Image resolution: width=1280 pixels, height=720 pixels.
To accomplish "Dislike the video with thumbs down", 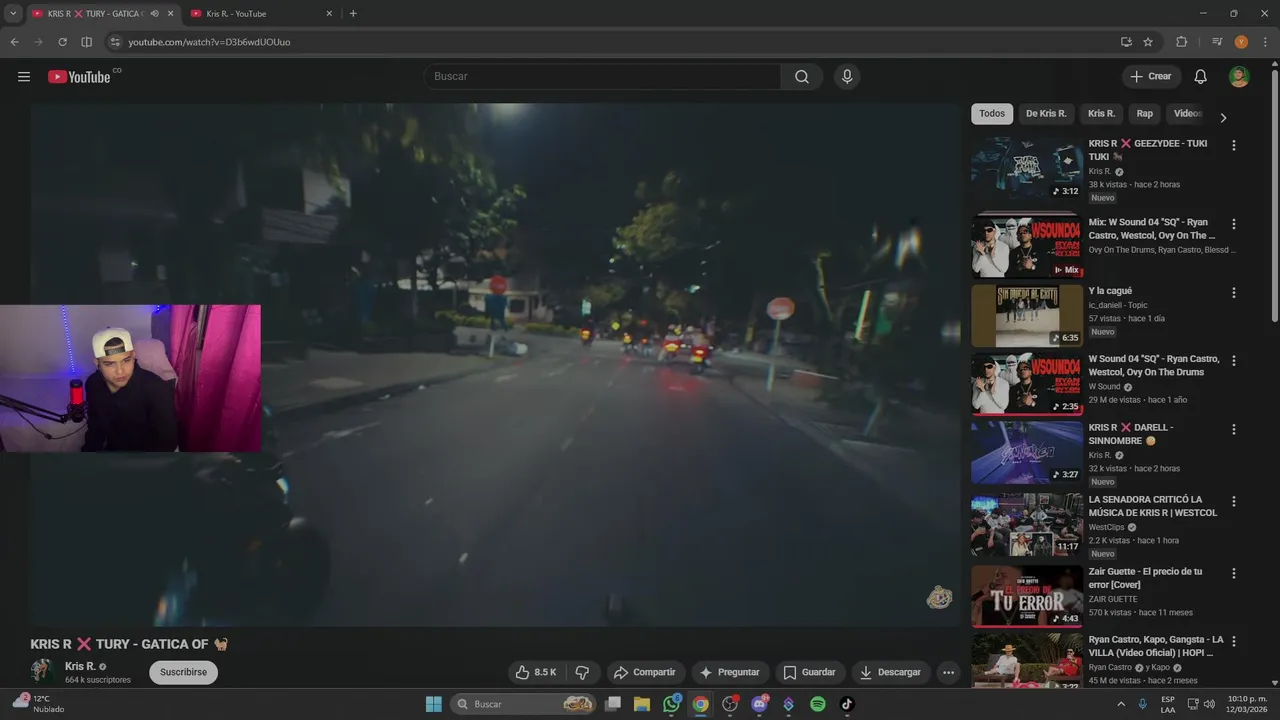I will click(582, 672).
